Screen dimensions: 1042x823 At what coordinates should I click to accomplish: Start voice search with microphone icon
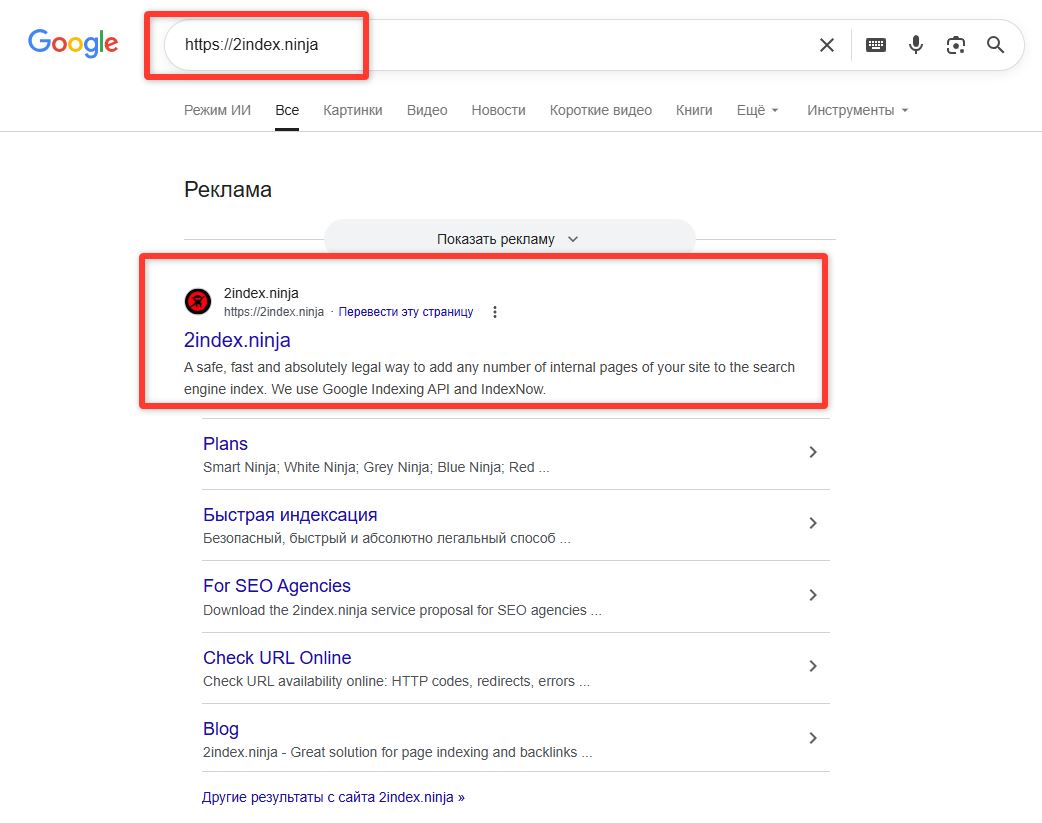click(x=916, y=45)
